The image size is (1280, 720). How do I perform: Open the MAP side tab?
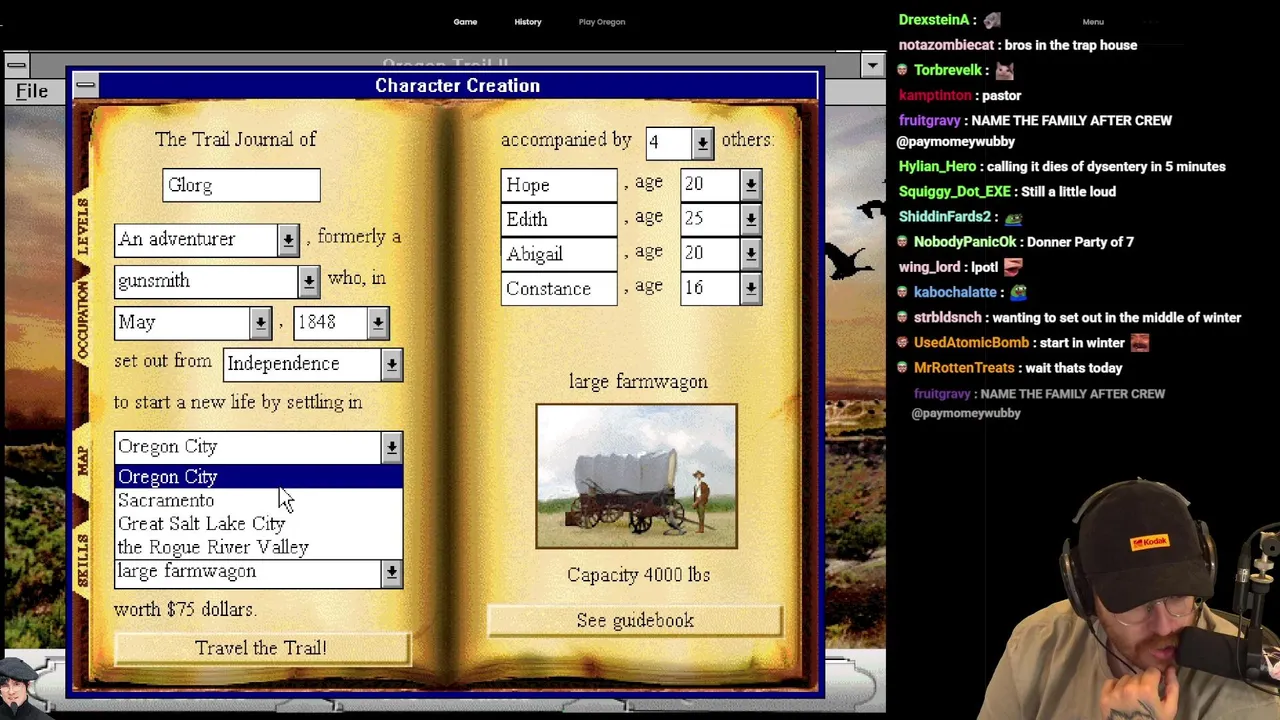[83, 460]
